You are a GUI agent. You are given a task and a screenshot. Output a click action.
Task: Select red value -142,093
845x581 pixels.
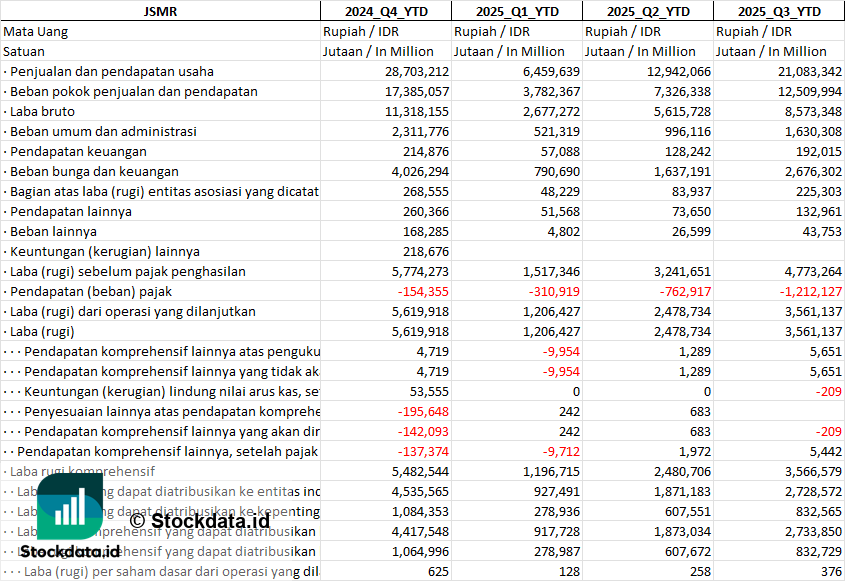coord(423,431)
